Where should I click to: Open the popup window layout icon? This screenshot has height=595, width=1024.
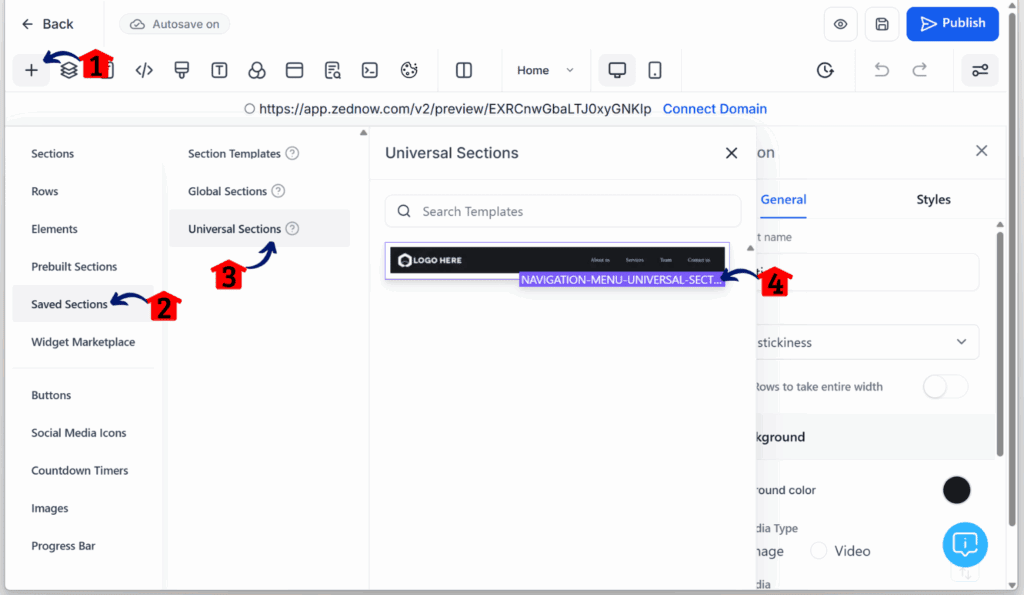295,71
